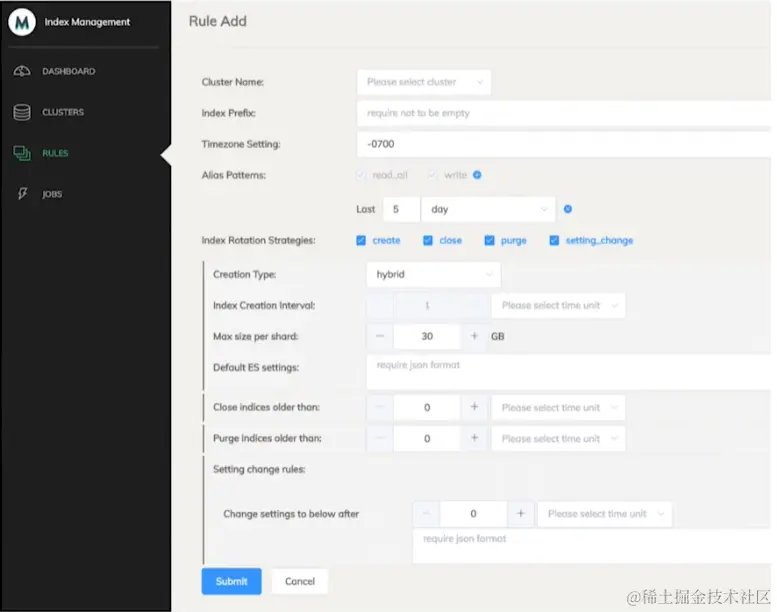The image size is (777, 612).
Task: Decrease Max size per shard value
Action: (380, 336)
